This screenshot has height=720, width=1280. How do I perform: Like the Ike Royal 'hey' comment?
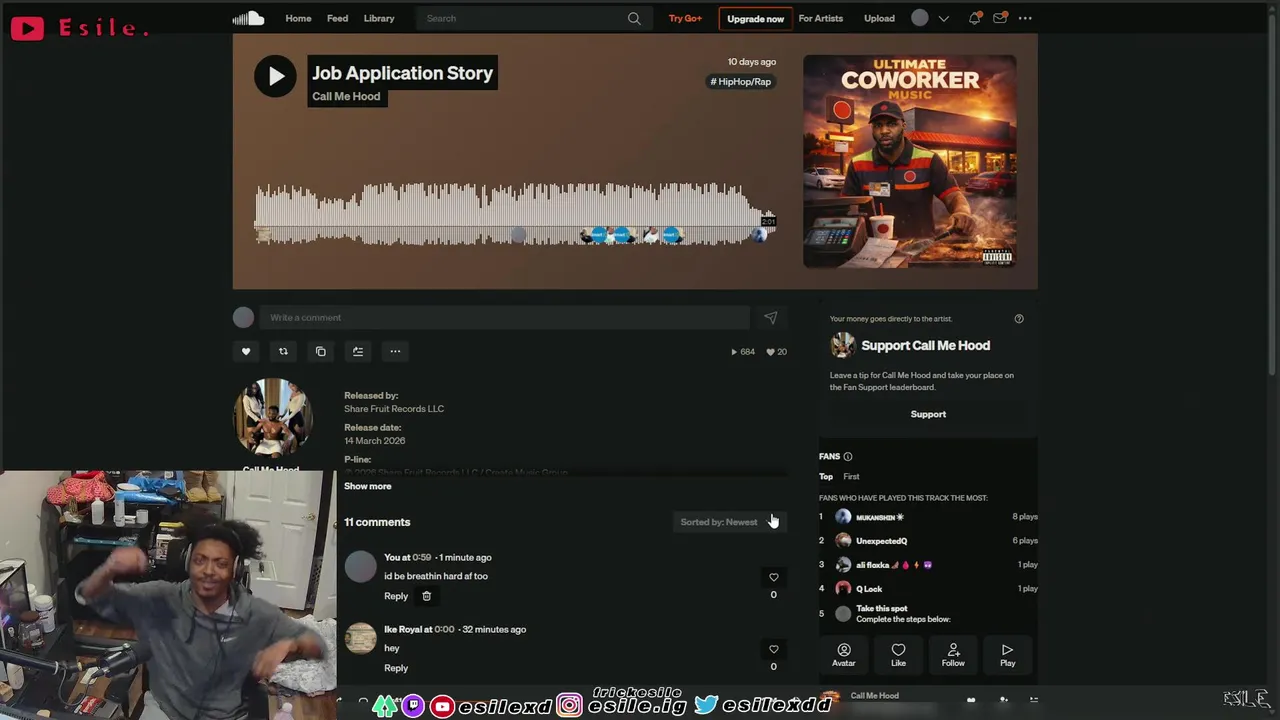[x=773, y=650]
